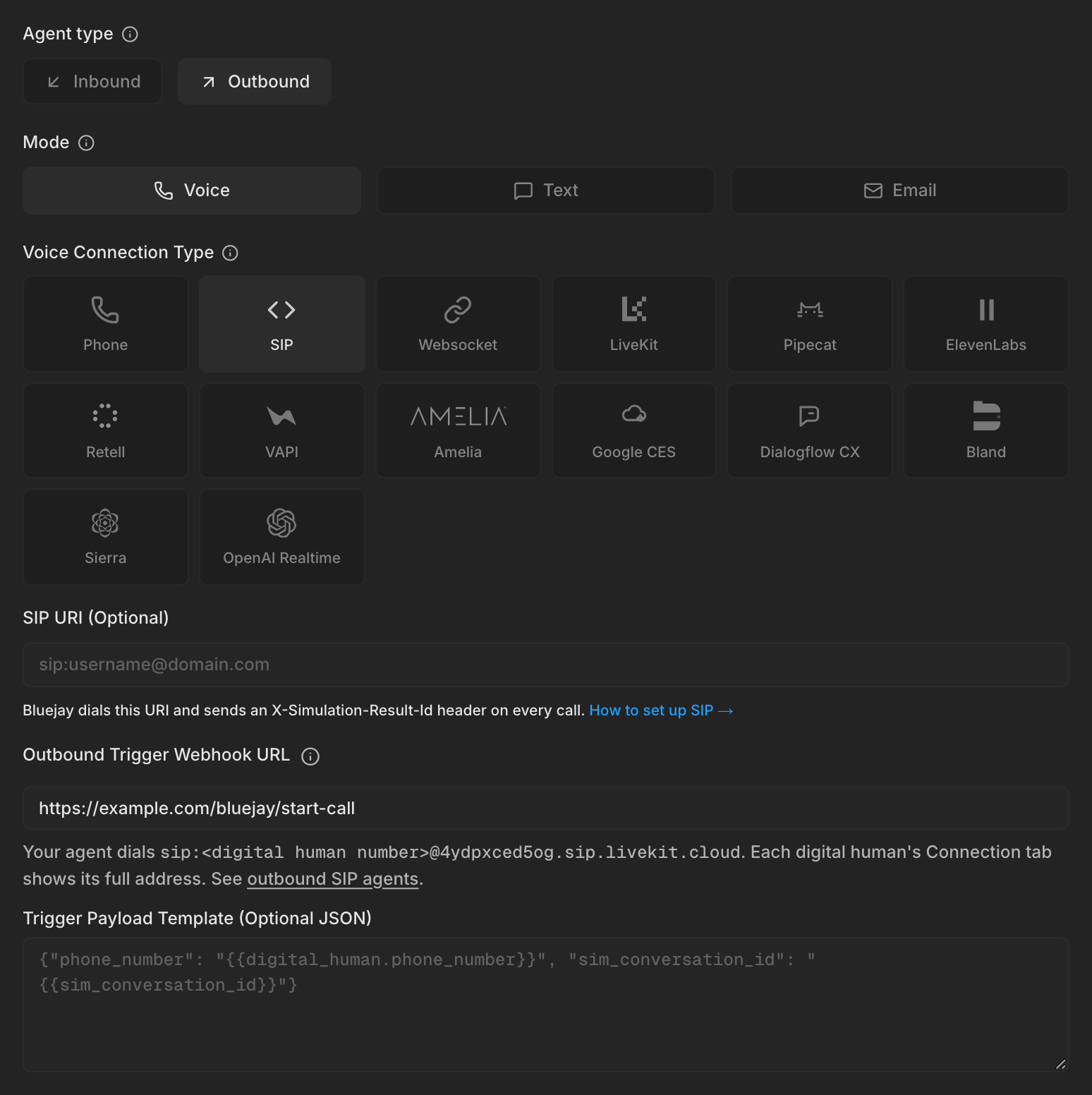Image resolution: width=1092 pixels, height=1095 pixels.
Task: Switch mode to Voice
Action: 192,190
